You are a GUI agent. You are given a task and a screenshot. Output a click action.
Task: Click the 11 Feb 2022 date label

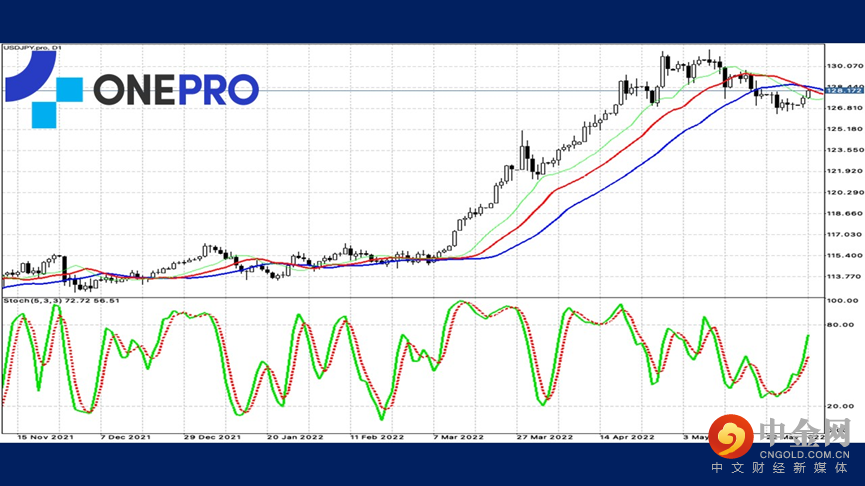click(377, 437)
